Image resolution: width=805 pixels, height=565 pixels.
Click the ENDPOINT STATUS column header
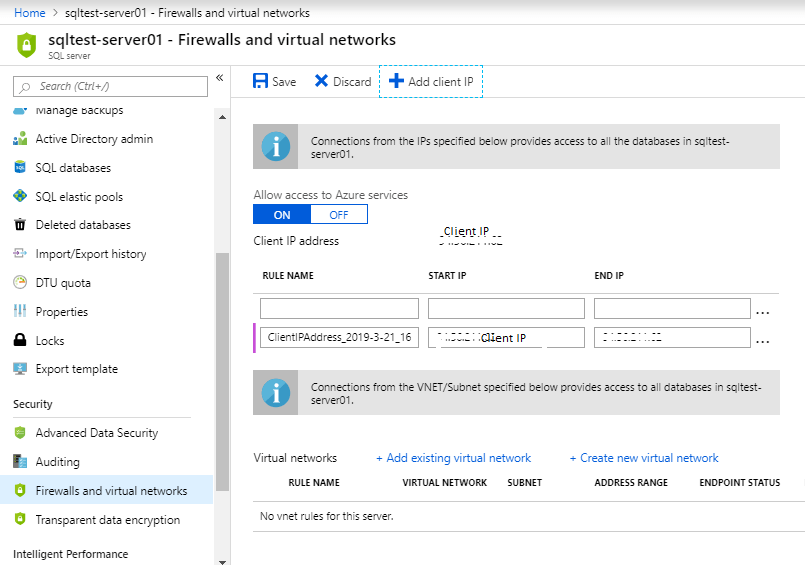tap(739, 482)
